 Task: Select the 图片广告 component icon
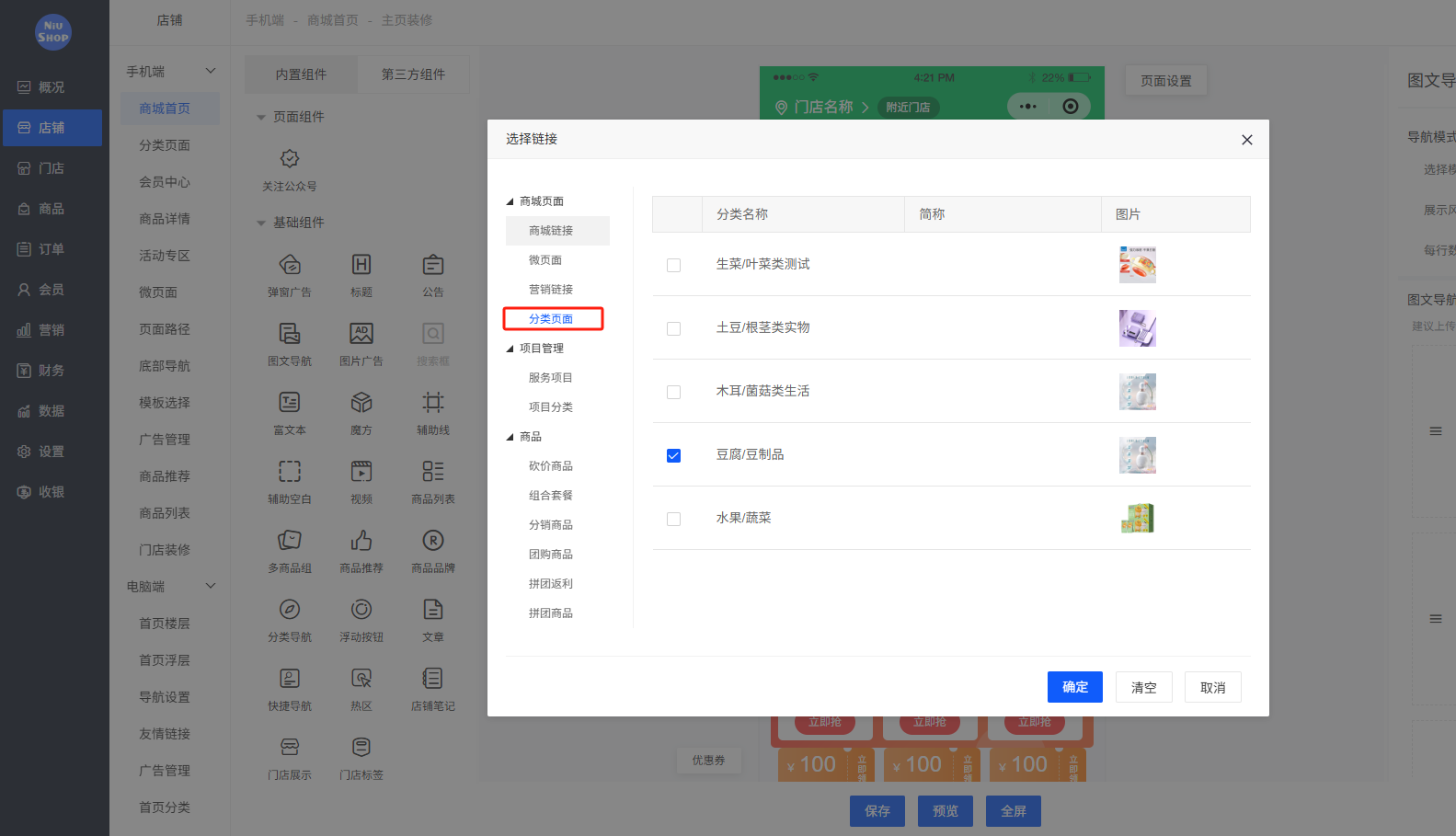pyautogui.click(x=361, y=333)
